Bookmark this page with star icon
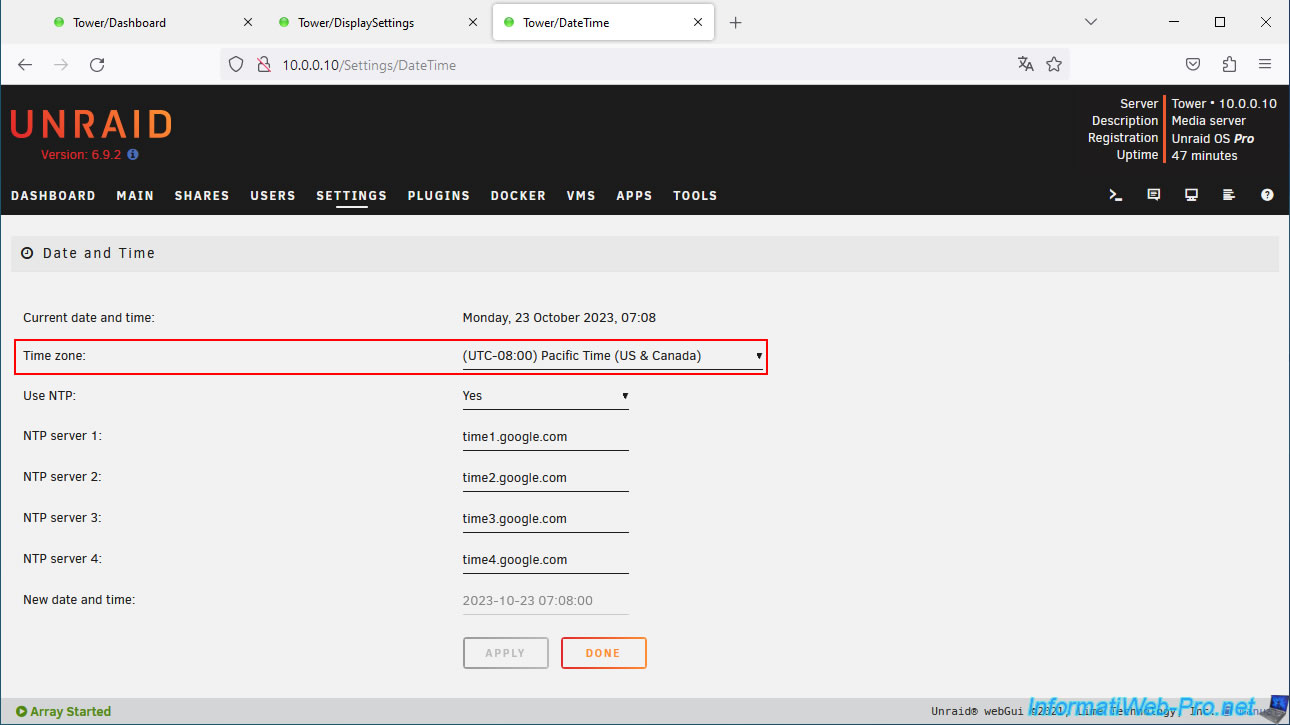Viewport: 1290px width, 725px height. click(1054, 64)
